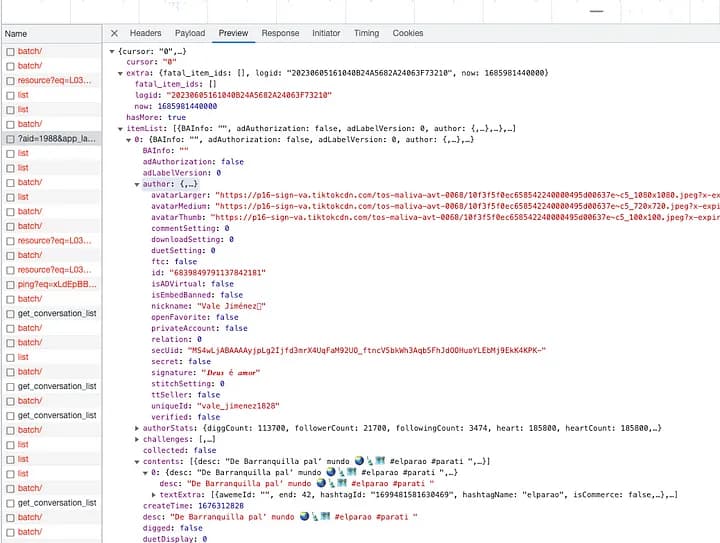The image size is (720, 543).
Task: Click the BAInfo: "" row
Action: click(x=165, y=151)
